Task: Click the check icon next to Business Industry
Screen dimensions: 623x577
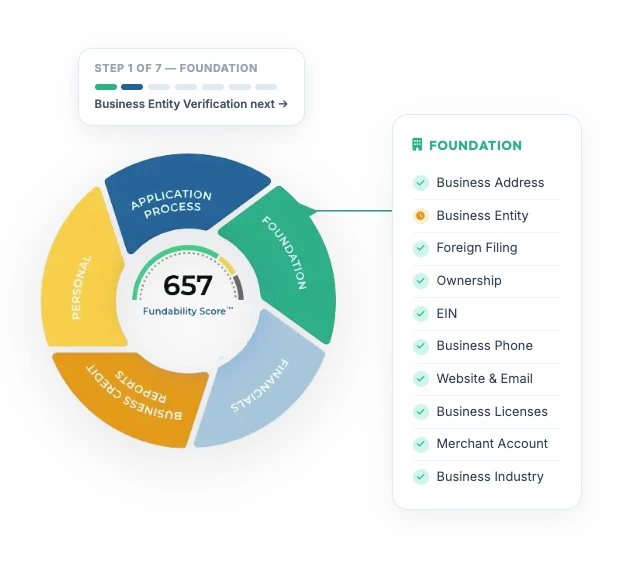Action: 421,476
